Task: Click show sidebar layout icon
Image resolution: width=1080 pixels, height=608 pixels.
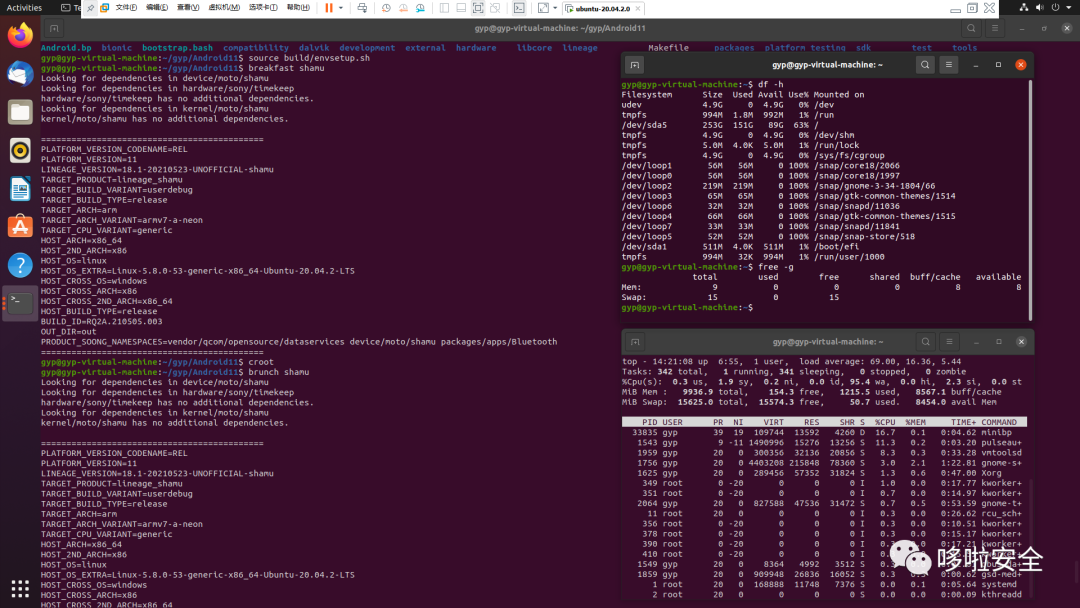Action: click(x=444, y=8)
